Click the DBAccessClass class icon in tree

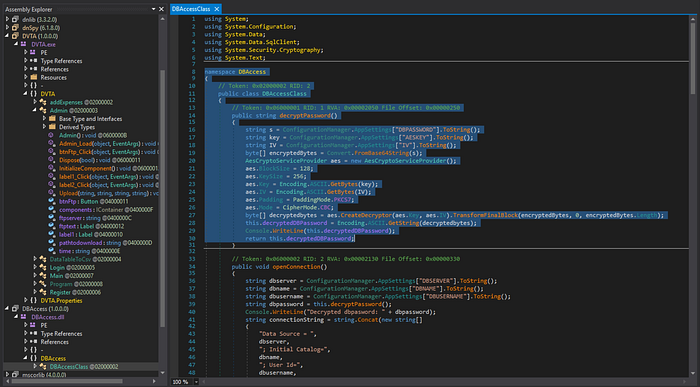[x=43, y=366]
